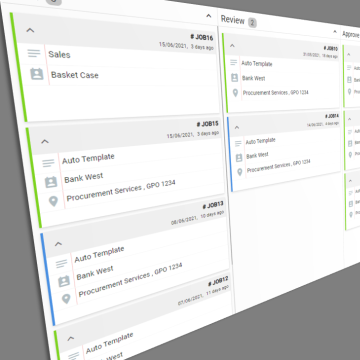Click the contact icon in JOB15 card
Viewport: 360px width, 360px height.
tap(51, 182)
